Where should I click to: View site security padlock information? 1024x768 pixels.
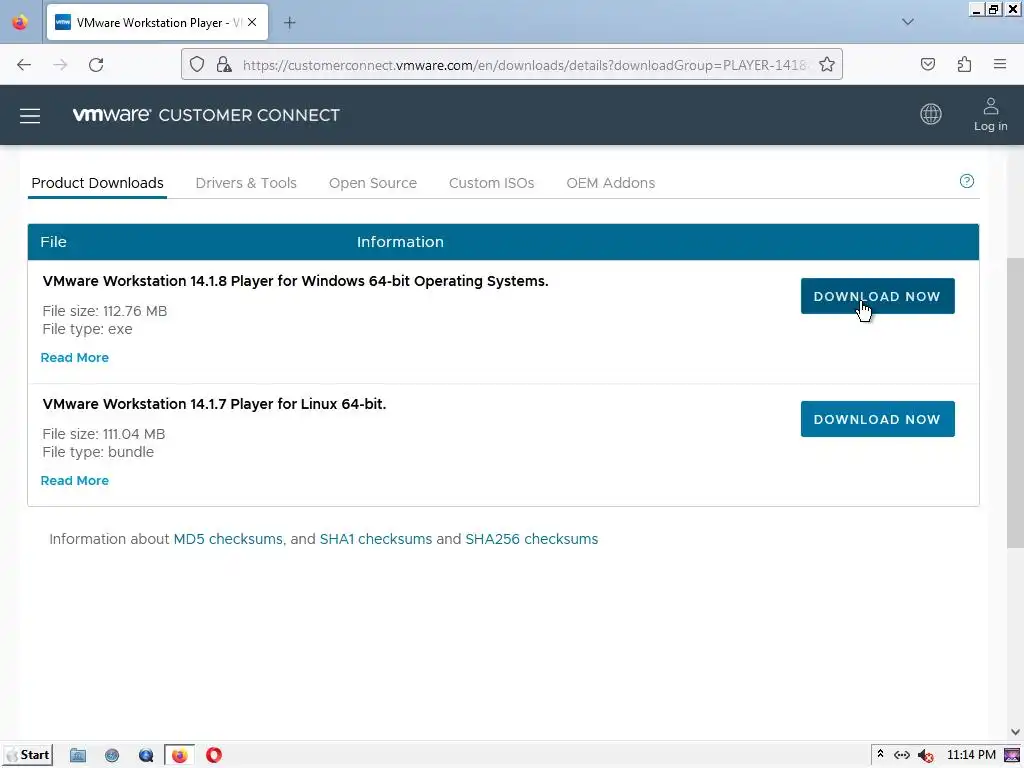tap(224, 65)
